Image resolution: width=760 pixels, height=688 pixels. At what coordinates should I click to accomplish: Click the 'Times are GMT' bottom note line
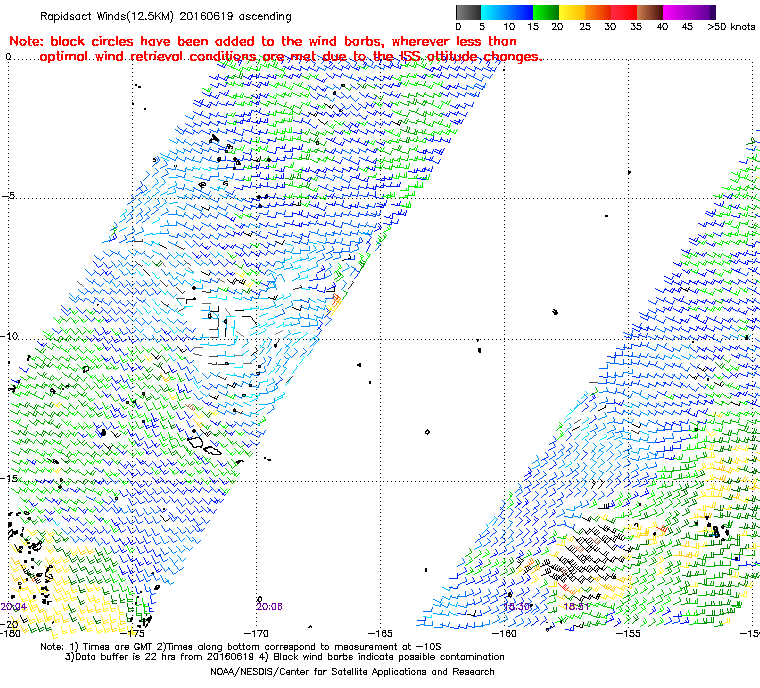[241, 646]
